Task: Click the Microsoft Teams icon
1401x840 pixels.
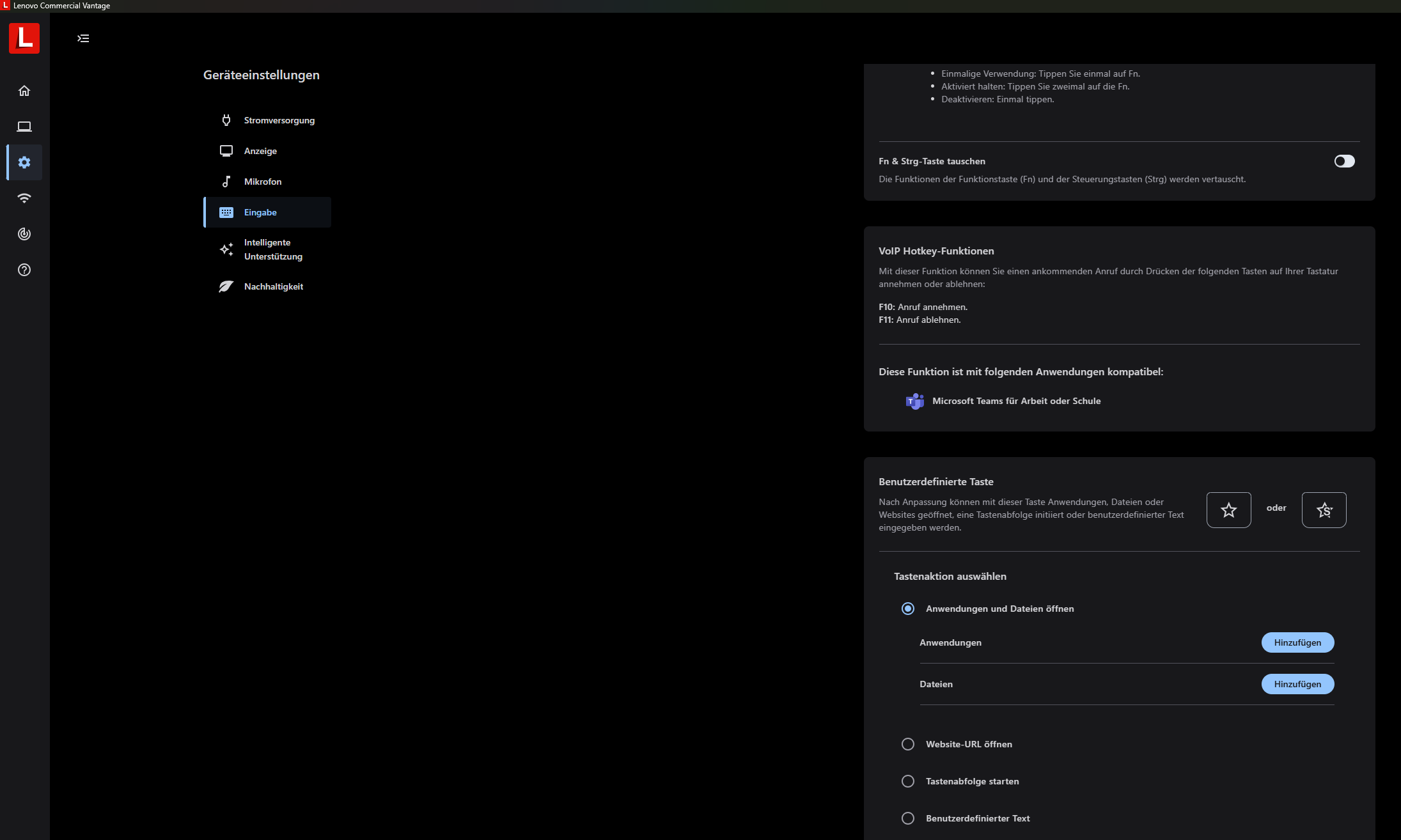Action: [915, 401]
